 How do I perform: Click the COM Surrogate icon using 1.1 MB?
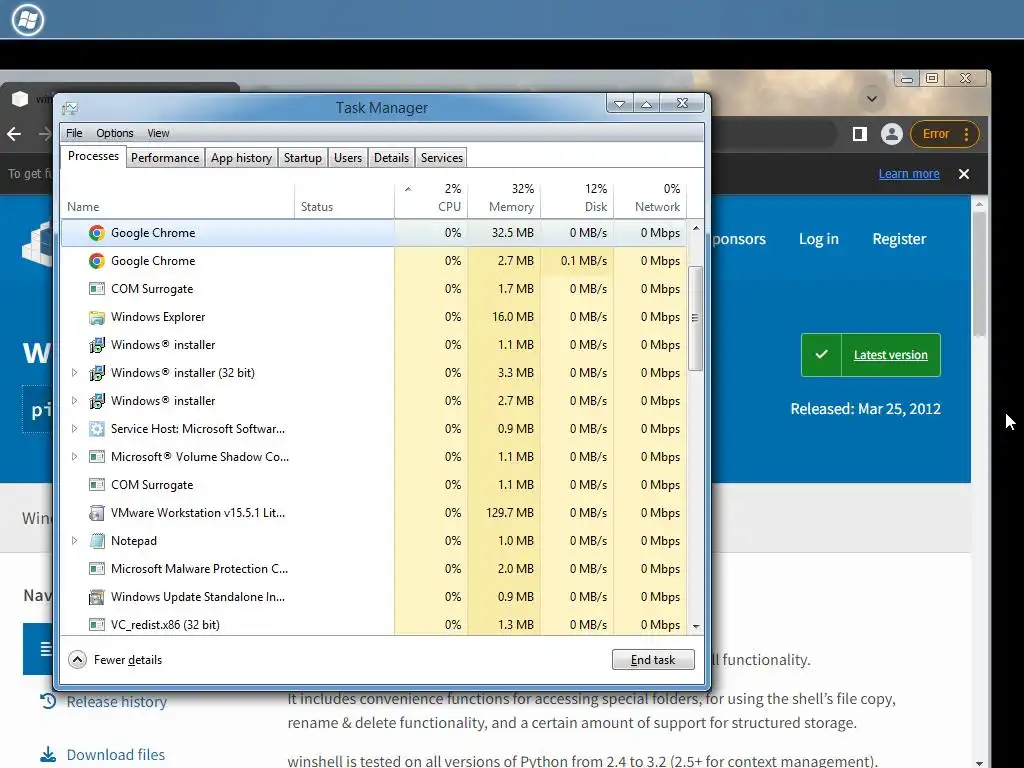97,485
